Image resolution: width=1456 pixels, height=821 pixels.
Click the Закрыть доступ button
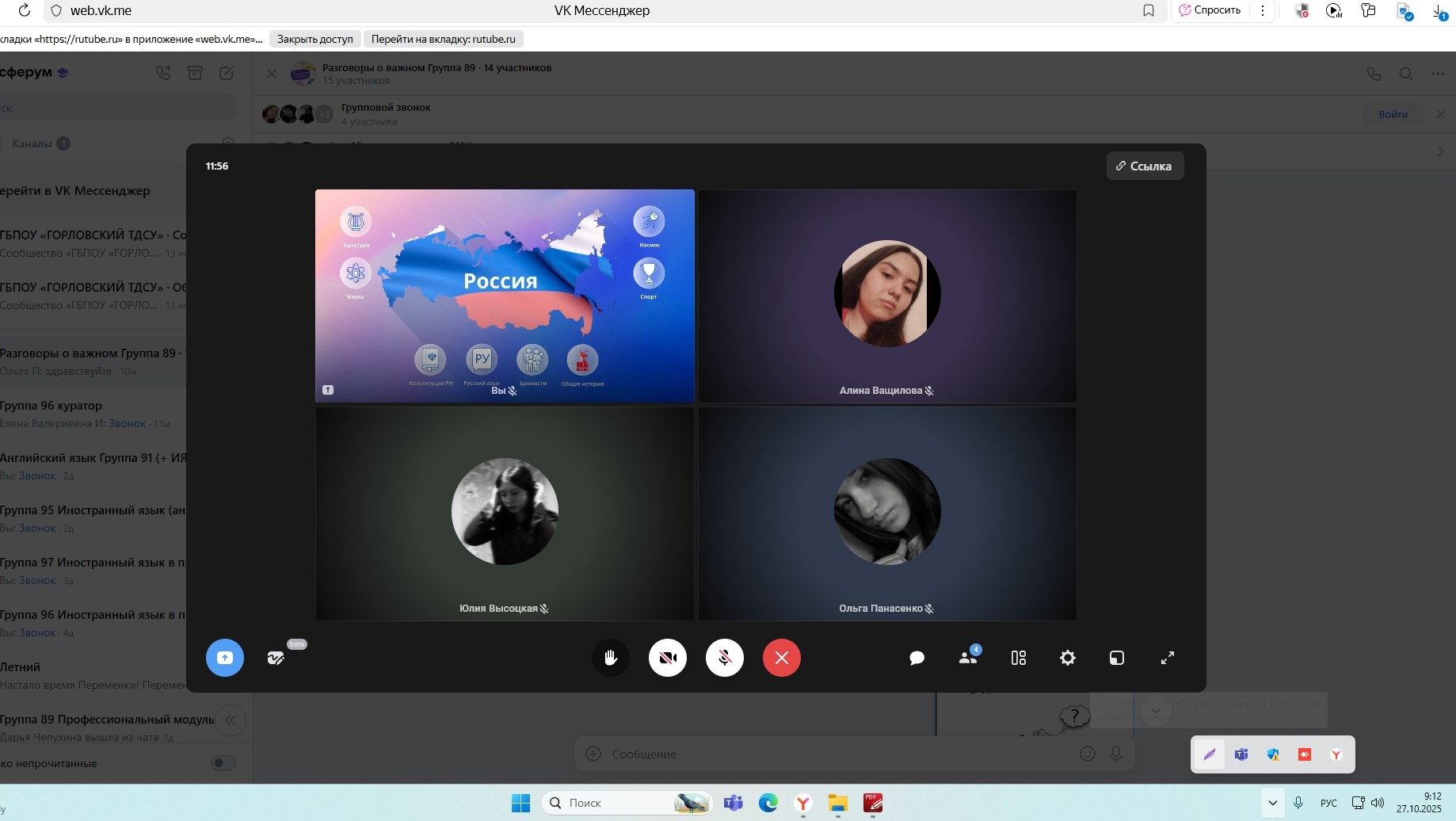[314, 39]
